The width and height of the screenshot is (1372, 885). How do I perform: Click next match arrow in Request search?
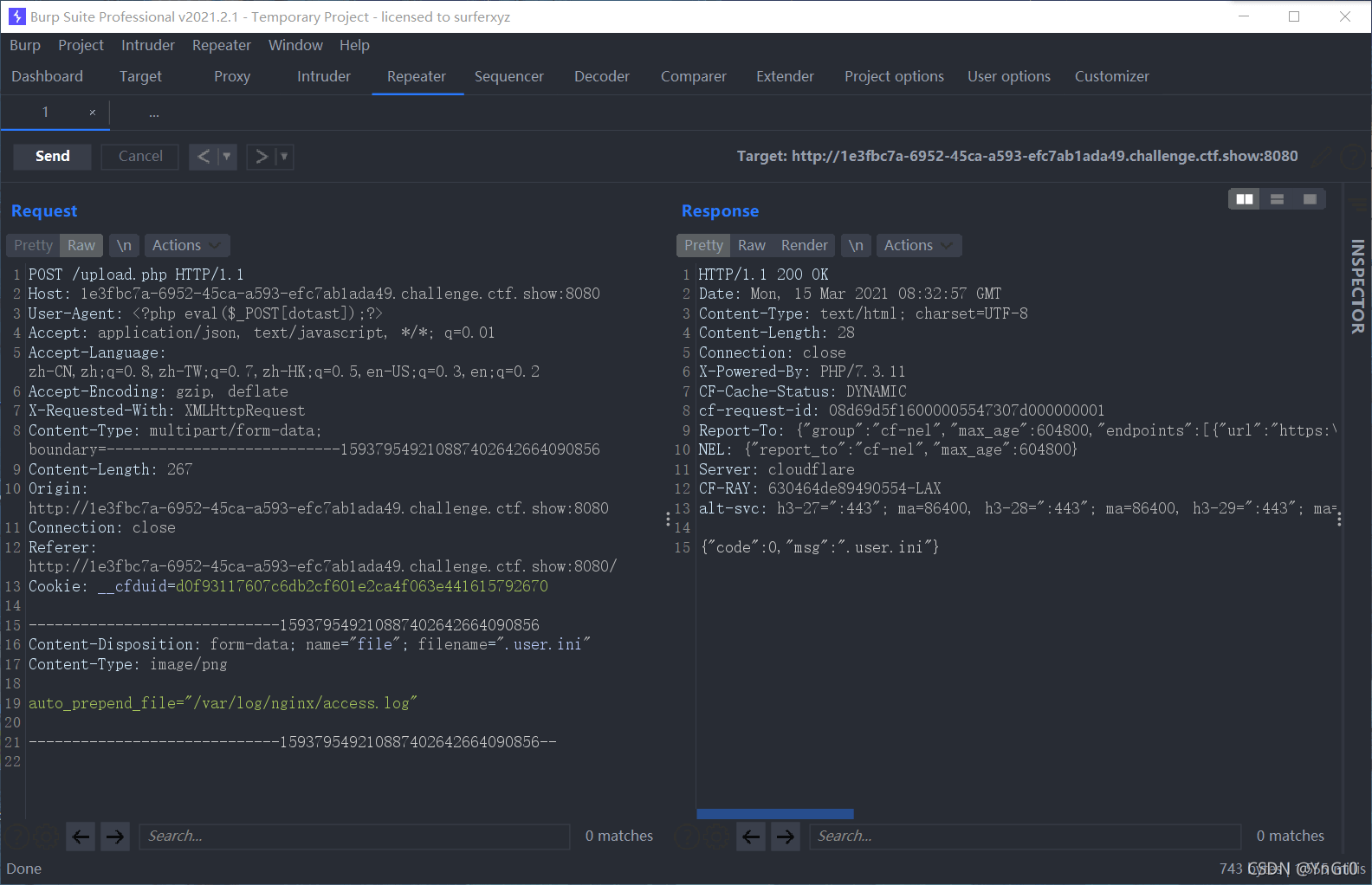tap(114, 837)
